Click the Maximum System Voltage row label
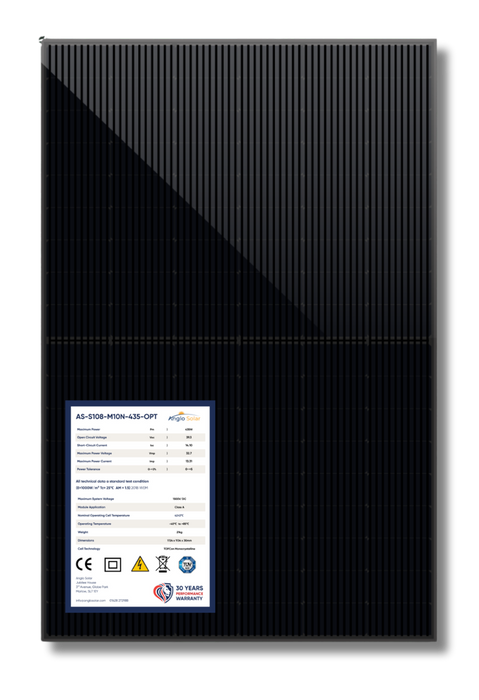 click(x=96, y=499)
